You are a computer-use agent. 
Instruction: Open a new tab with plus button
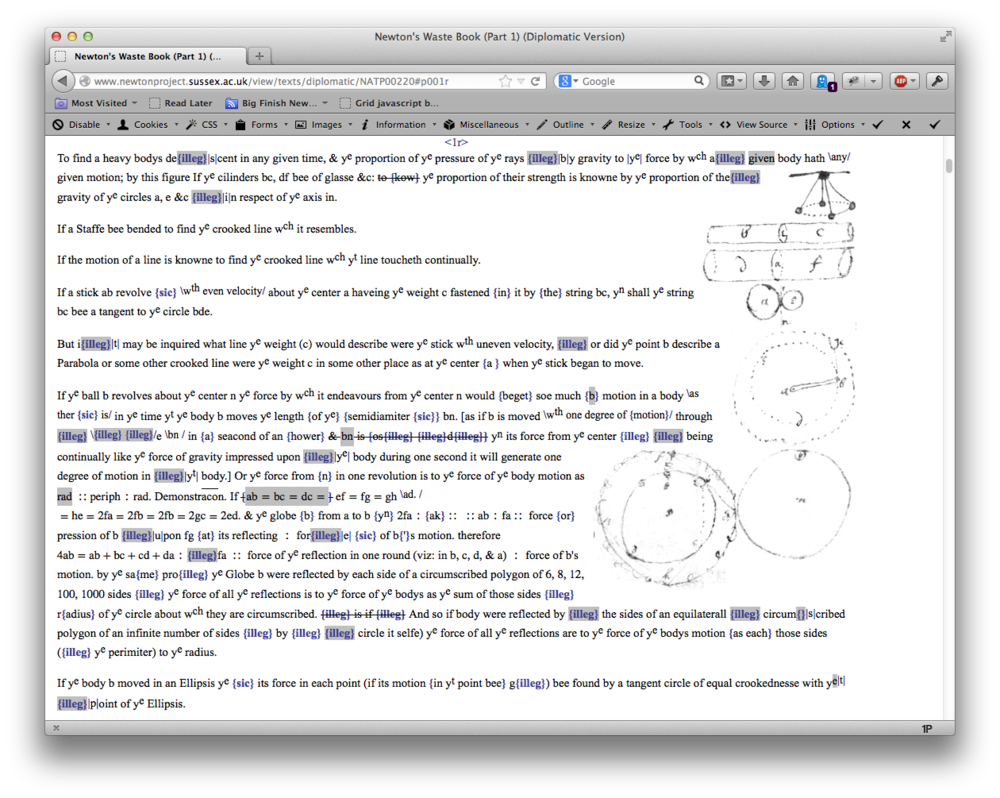tap(259, 56)
